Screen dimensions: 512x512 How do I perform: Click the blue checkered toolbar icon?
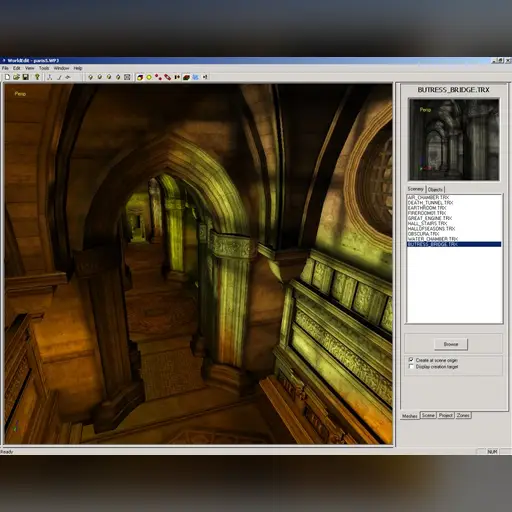point(196,77)
